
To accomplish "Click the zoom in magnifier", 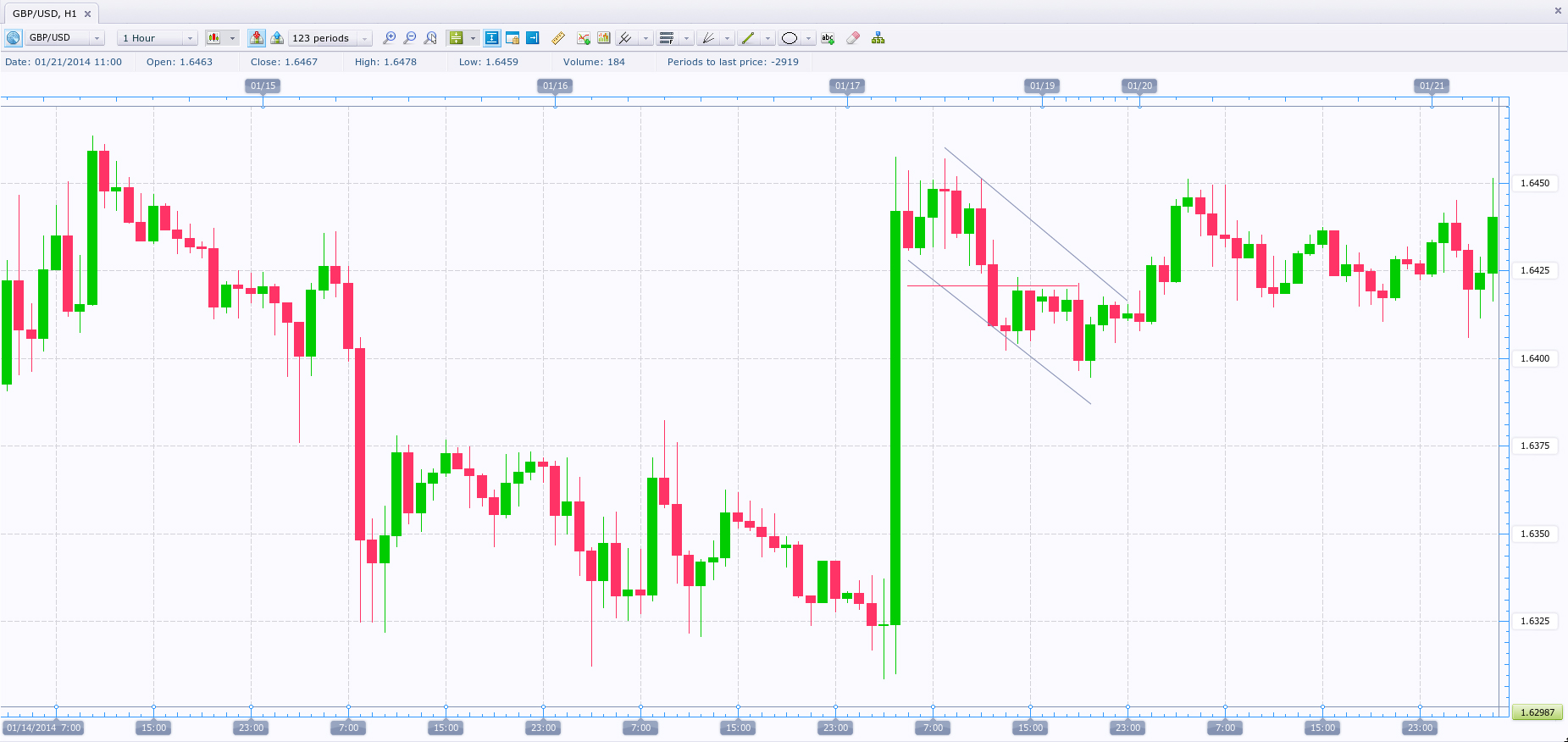I will click(390, 38).
